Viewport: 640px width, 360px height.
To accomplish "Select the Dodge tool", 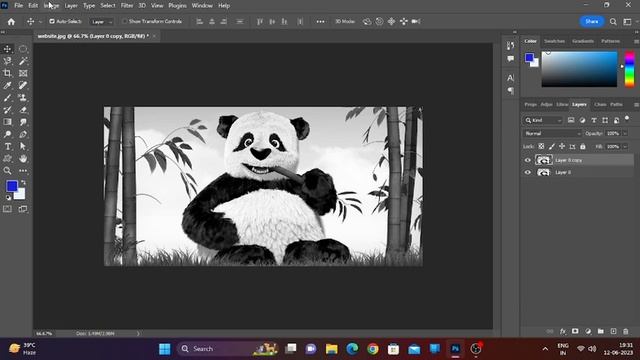I will [7, 134].
